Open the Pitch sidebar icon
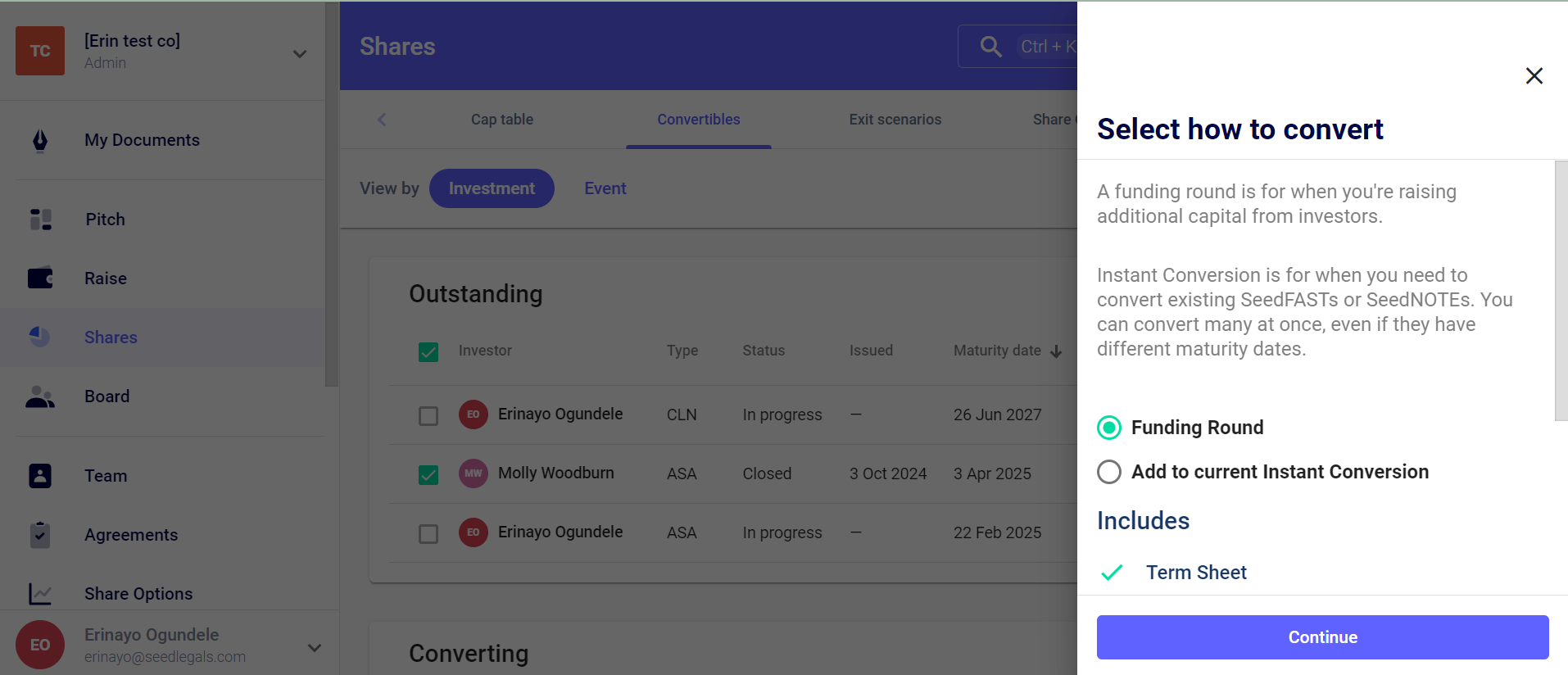Image resolution: width=1568 pixels, height=675 pixels. [x=40, y=220]
